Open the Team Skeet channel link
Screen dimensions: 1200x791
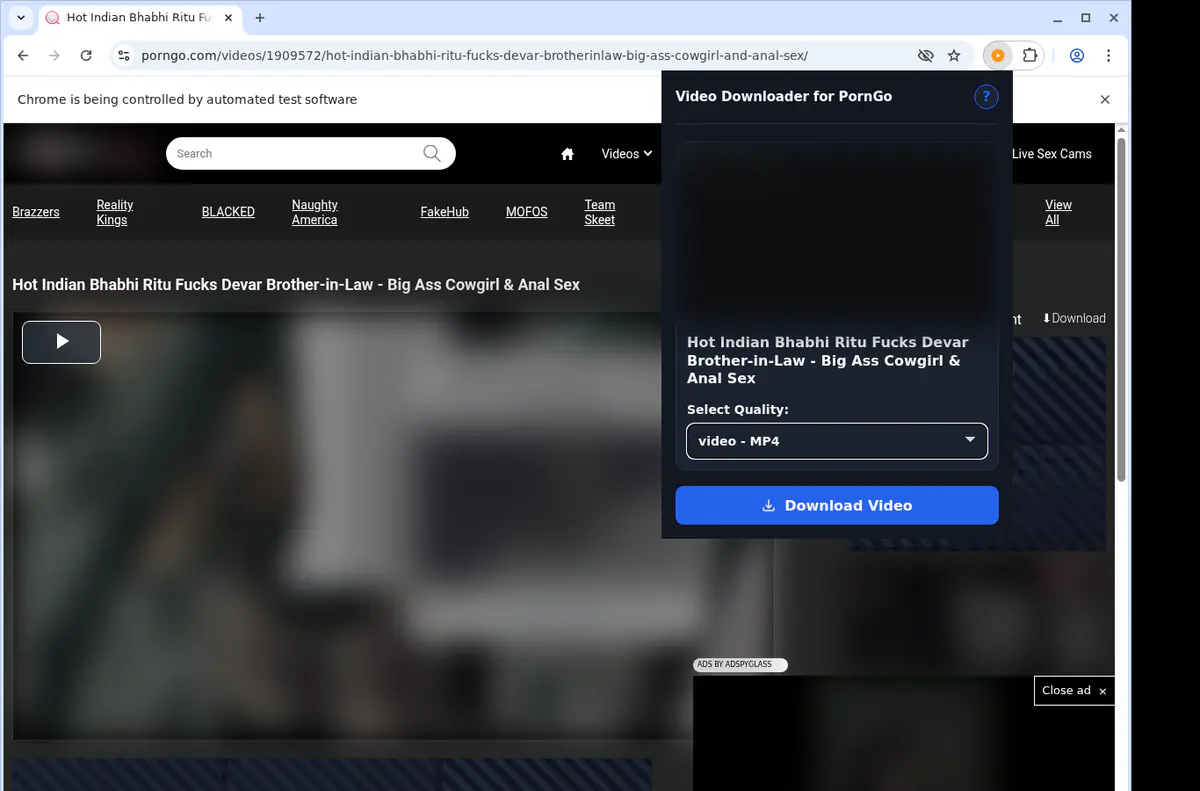tap(600, 212)
